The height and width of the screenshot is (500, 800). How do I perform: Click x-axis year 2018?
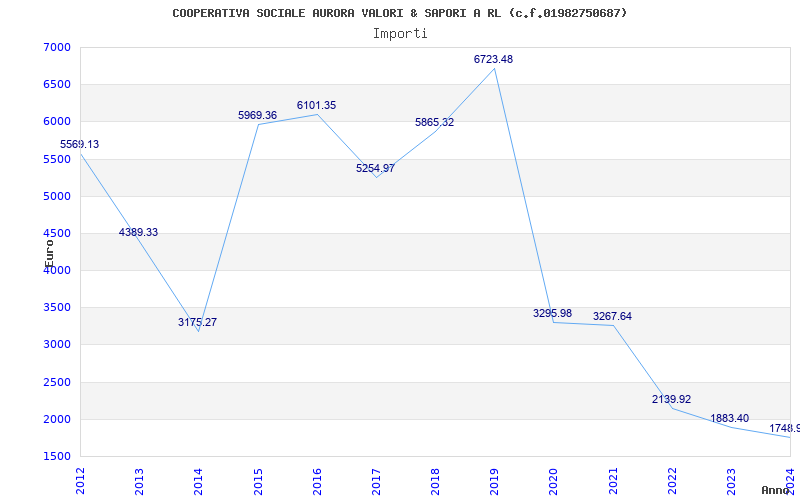coord(435,481)
